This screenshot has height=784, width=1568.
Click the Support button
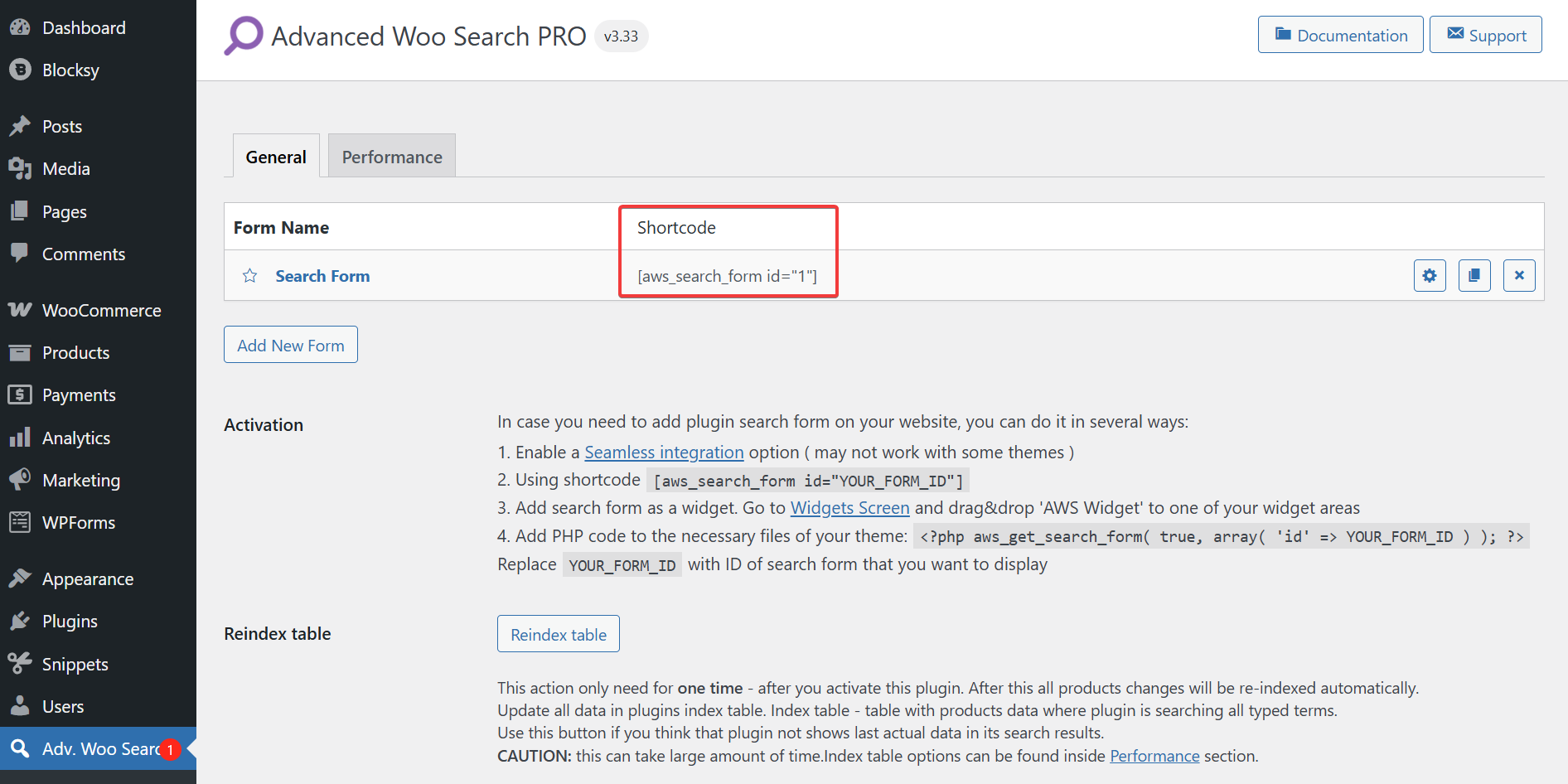tap(1485, 35)
